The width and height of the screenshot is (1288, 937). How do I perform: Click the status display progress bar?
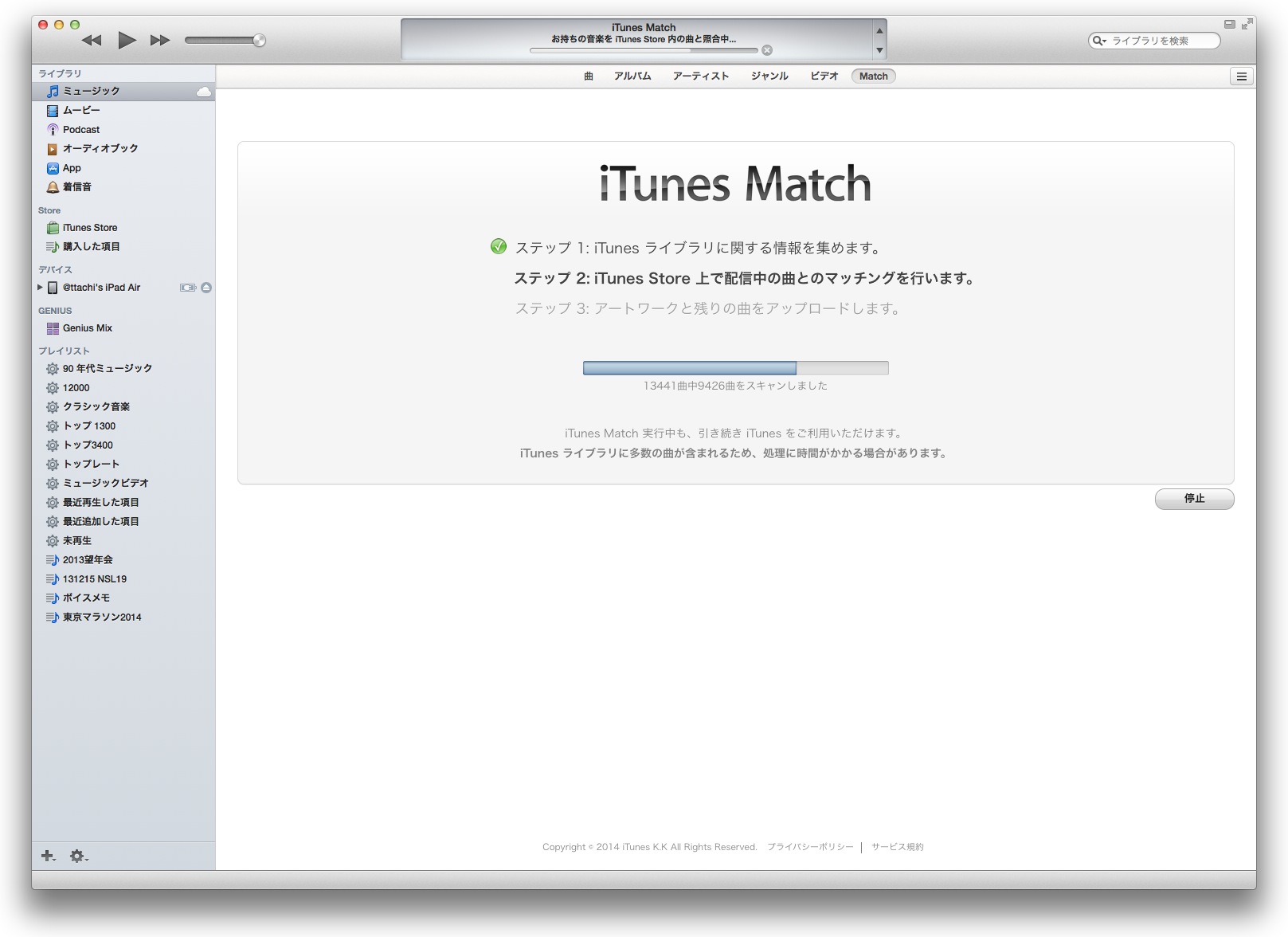pyautogui.click(x=644, y=50)
